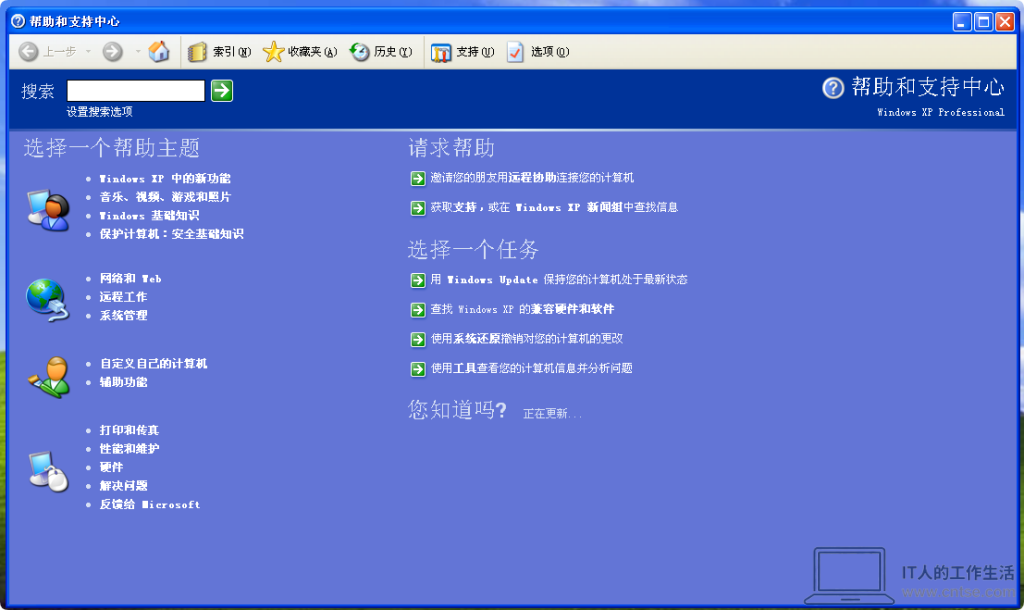This screenshot has height=610, width=1024.
Task: Click green arrow beside 兼容硬件和软件
Action: point(418,310)
